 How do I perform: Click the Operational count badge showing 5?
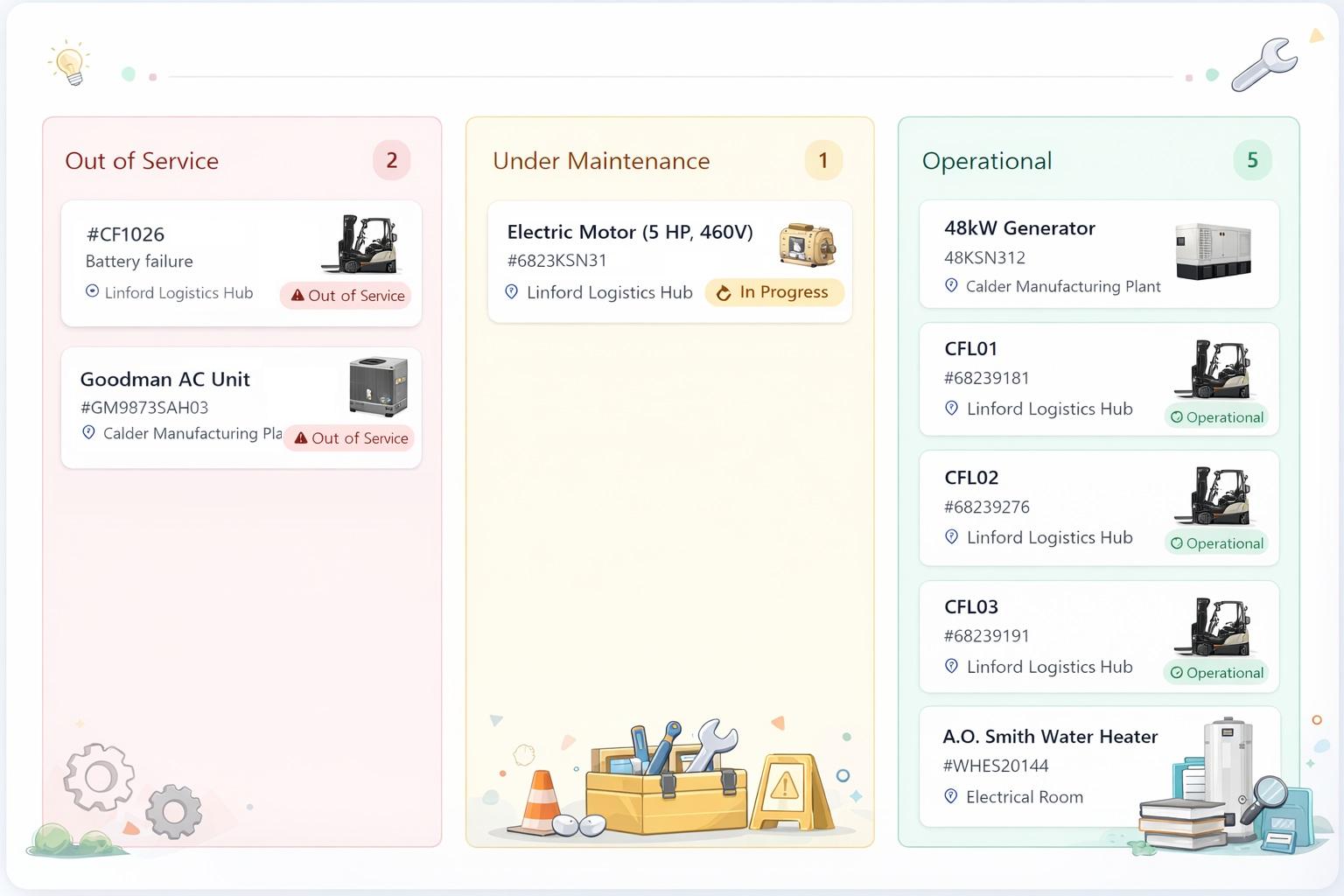1253,160
